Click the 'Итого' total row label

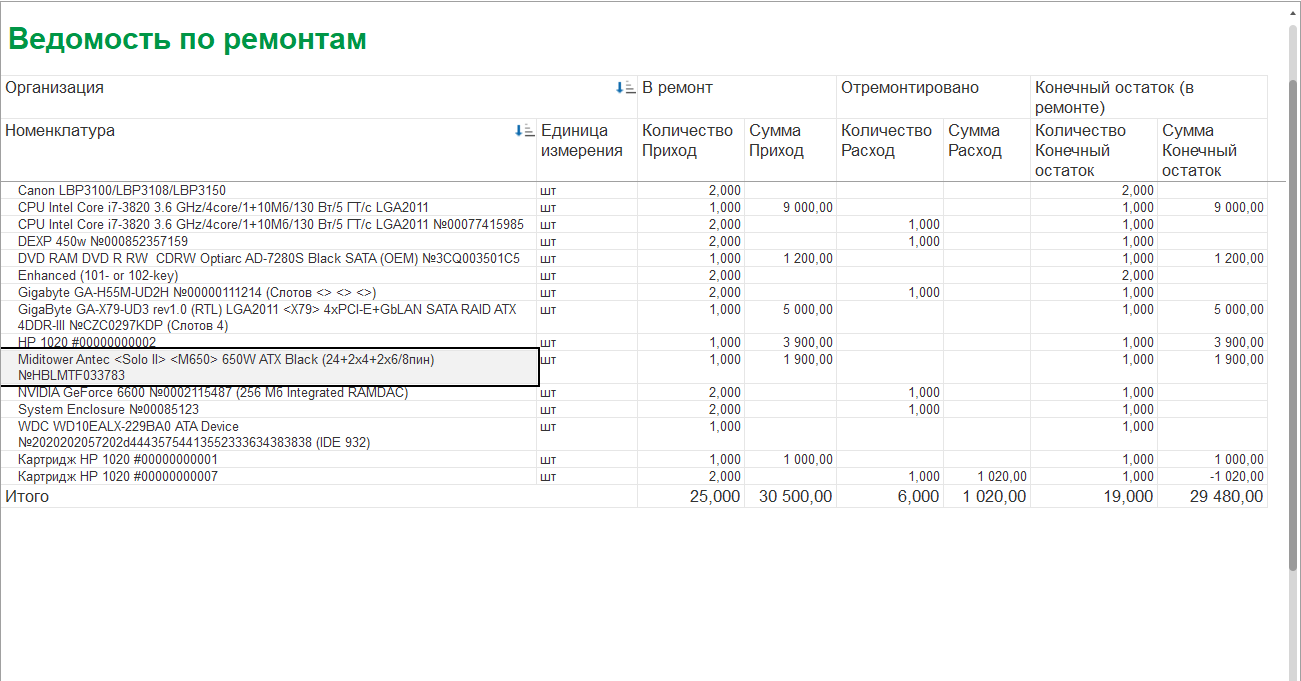[x=27, y=497]
